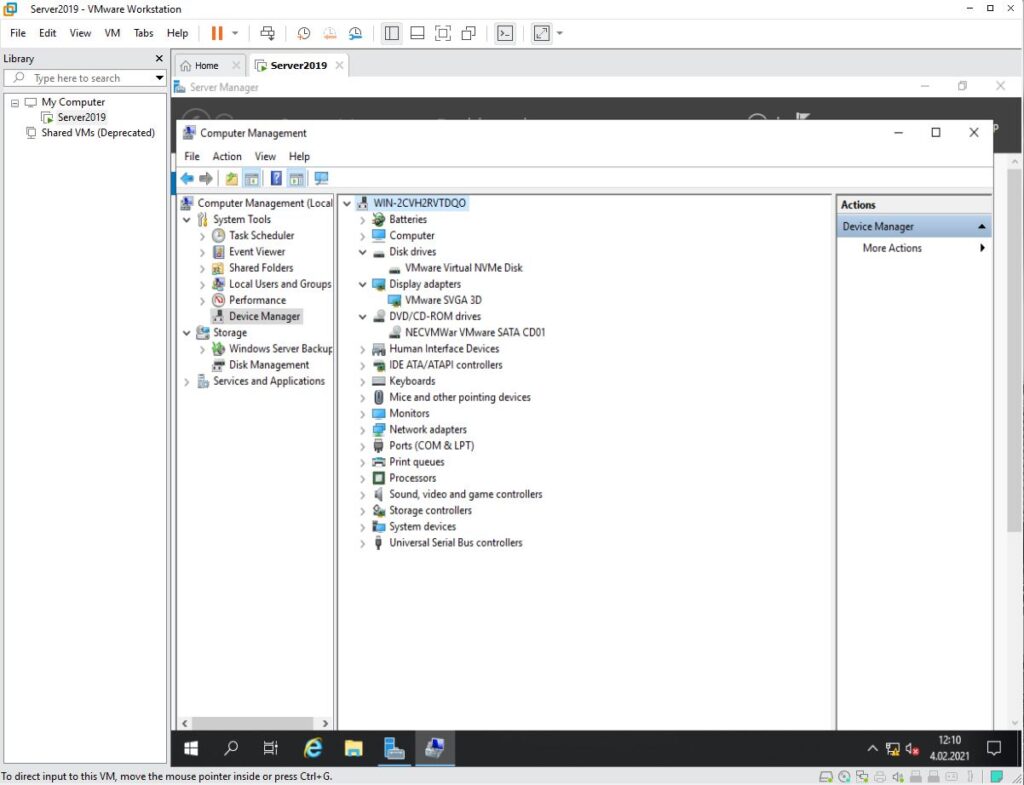Open the snapshot manager

pyautogui.click(x=355, y=33)
